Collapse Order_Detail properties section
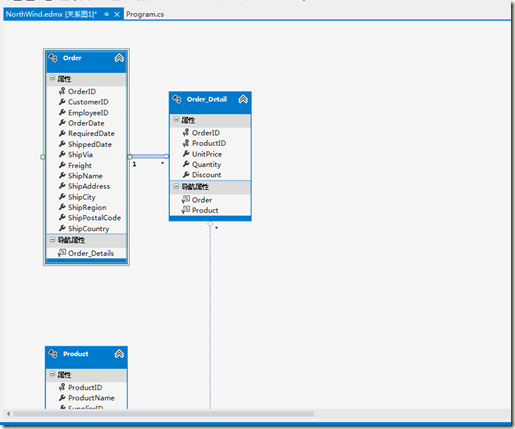 [176, 119]
